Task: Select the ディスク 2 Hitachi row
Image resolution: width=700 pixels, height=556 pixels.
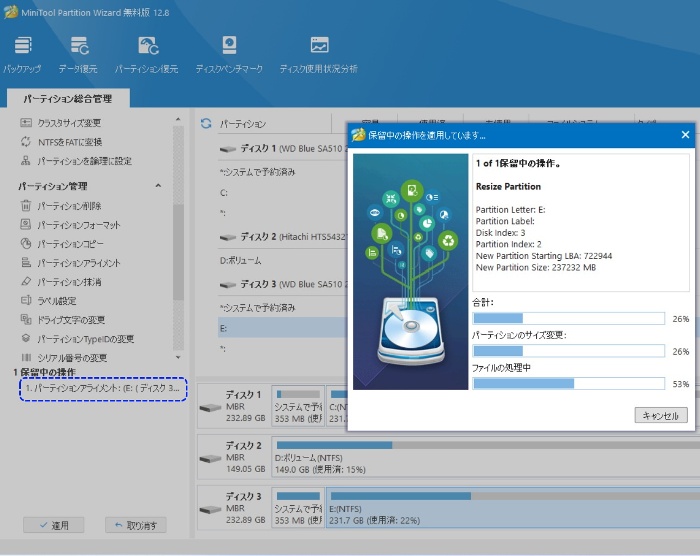Action: [282, 237]
